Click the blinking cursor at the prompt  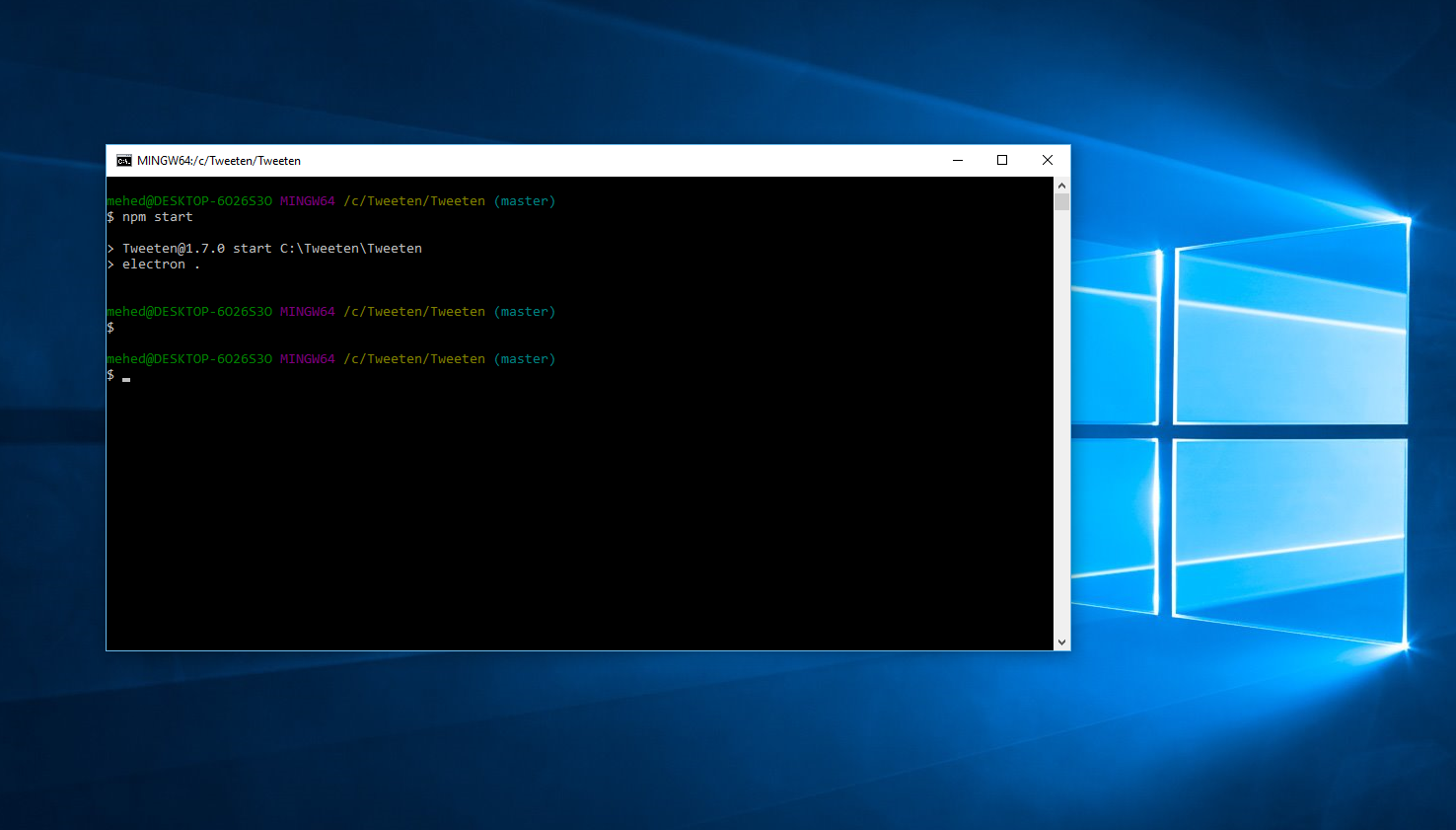126,377
